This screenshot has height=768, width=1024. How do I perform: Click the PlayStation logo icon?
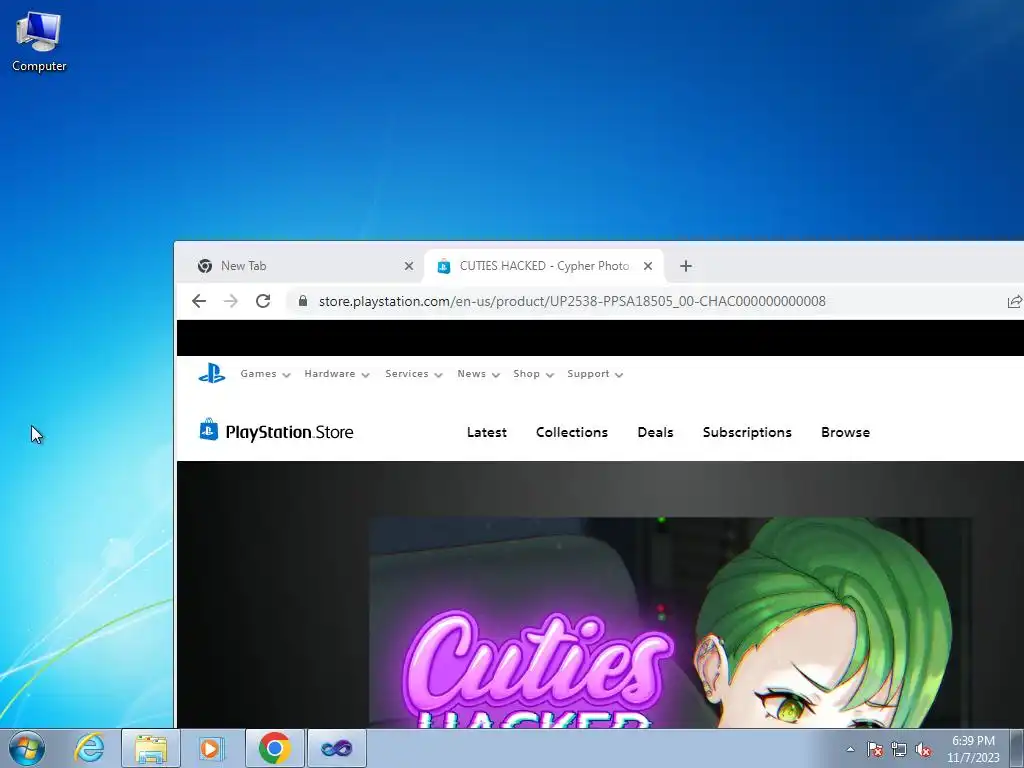coord(212,374)
